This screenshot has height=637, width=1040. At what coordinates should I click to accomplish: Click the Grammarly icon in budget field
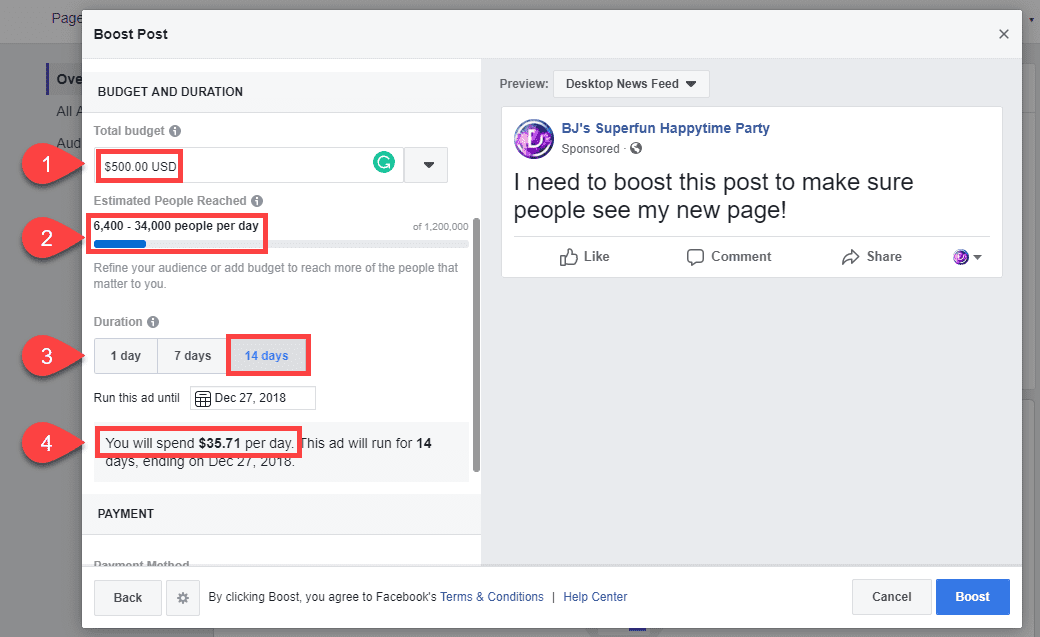(384, 161)
